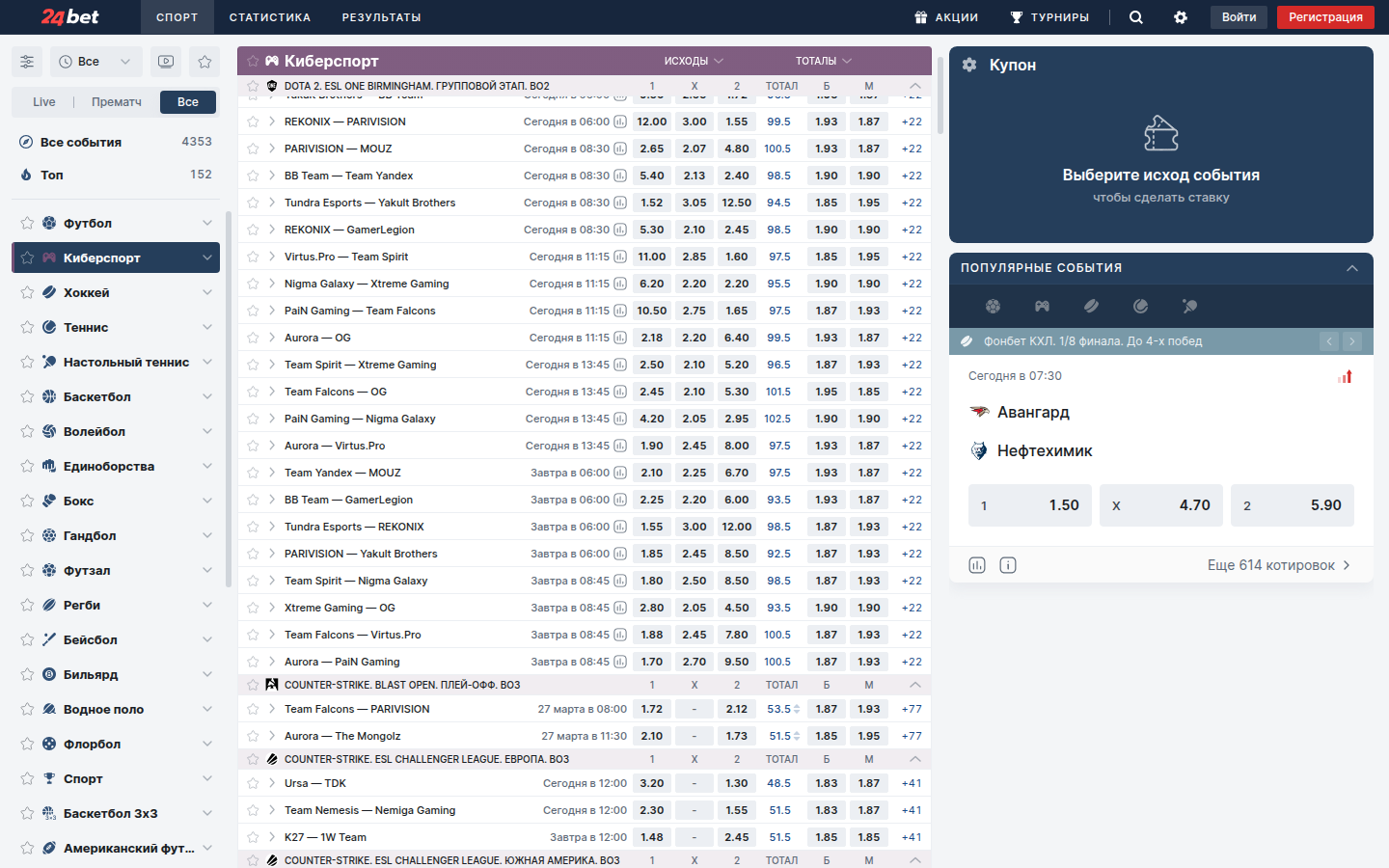Open the video stream filter icon

click(166, 62)
